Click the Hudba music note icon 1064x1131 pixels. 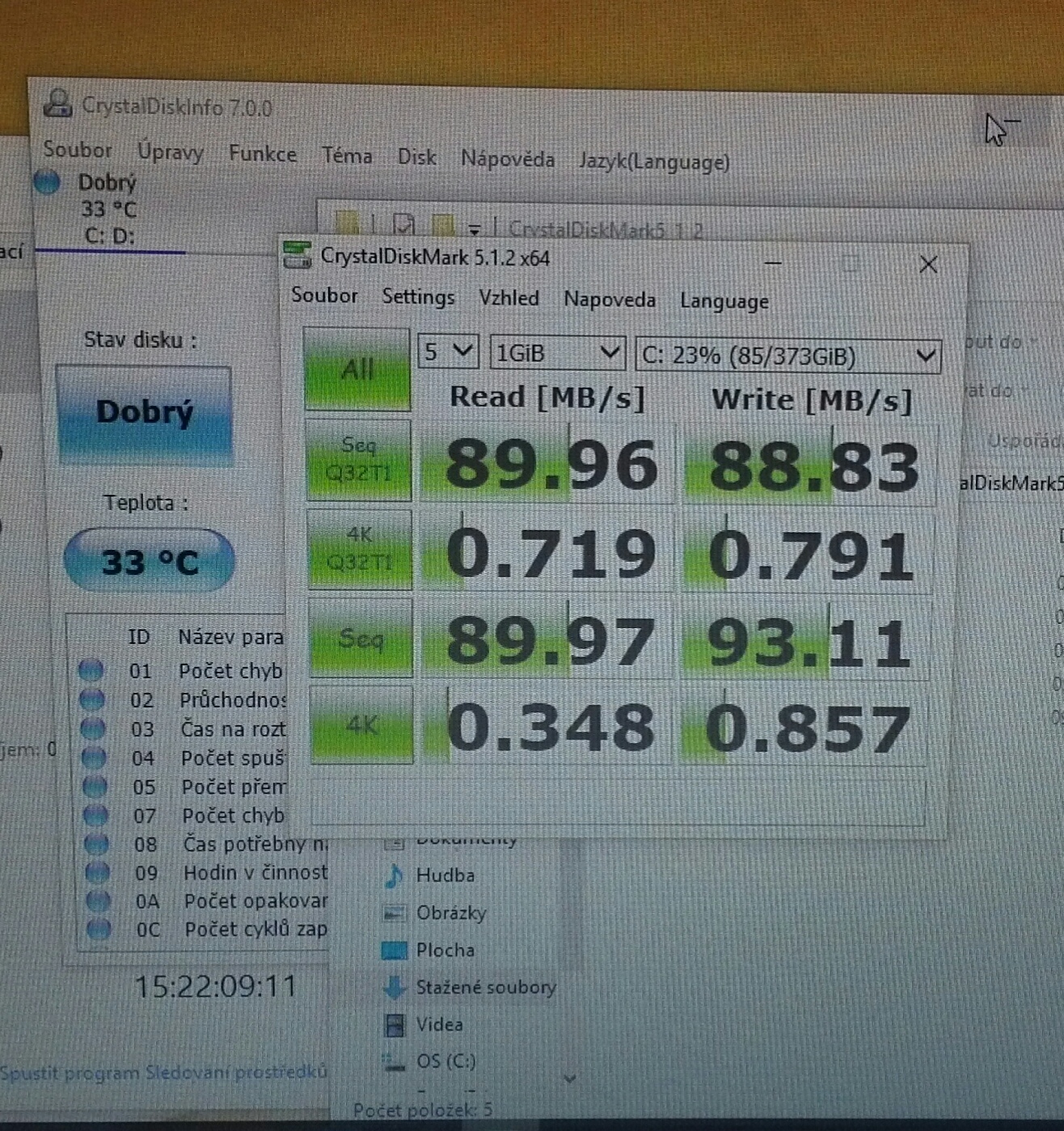coord(394,875)
